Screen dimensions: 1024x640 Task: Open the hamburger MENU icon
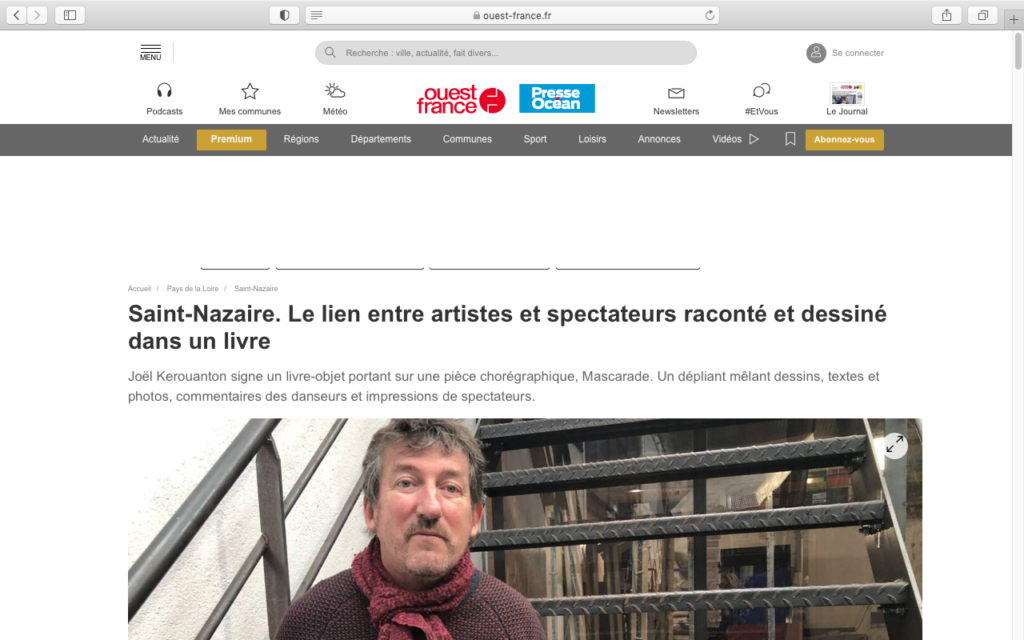click(150, 53)
